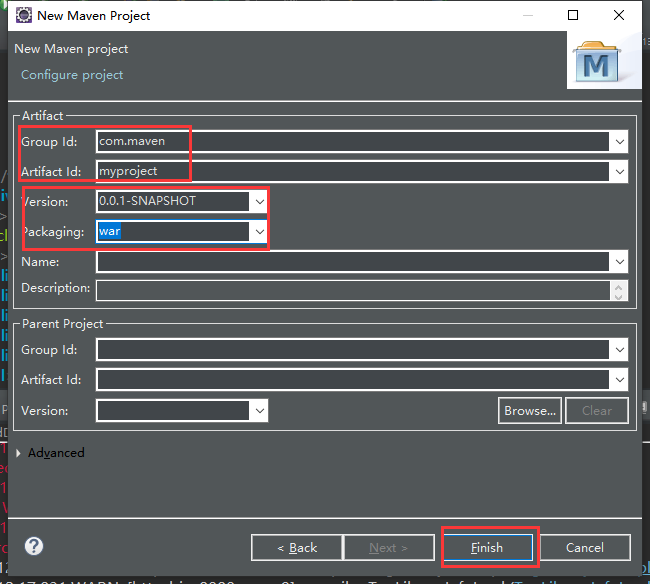Click the Finish button
Image resolution: width=650 pixels, height=584 pixels.
tap(488, 548)
